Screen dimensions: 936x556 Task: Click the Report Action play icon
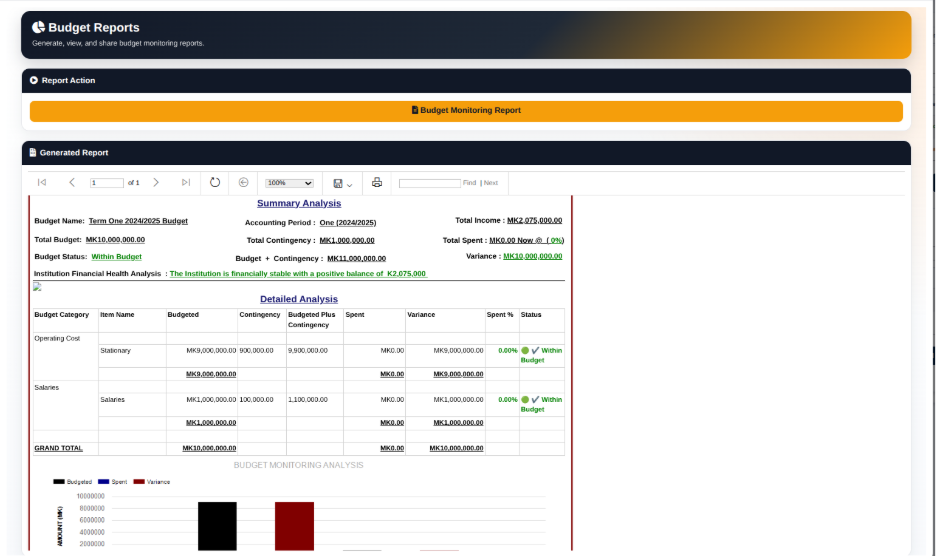pyautogui.click(x=34, y=80)
